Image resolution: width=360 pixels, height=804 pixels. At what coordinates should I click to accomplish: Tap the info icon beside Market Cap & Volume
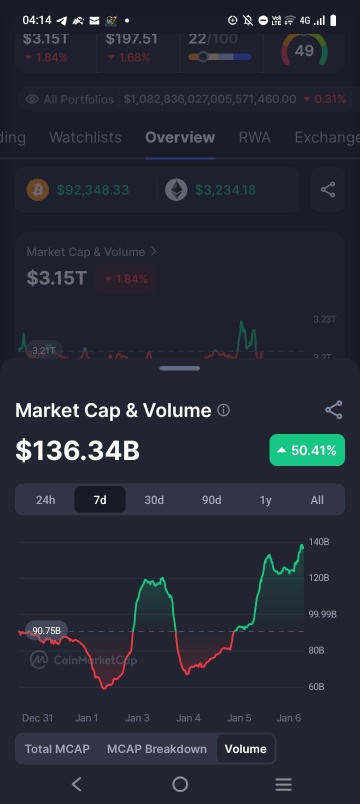pos(224,410)
